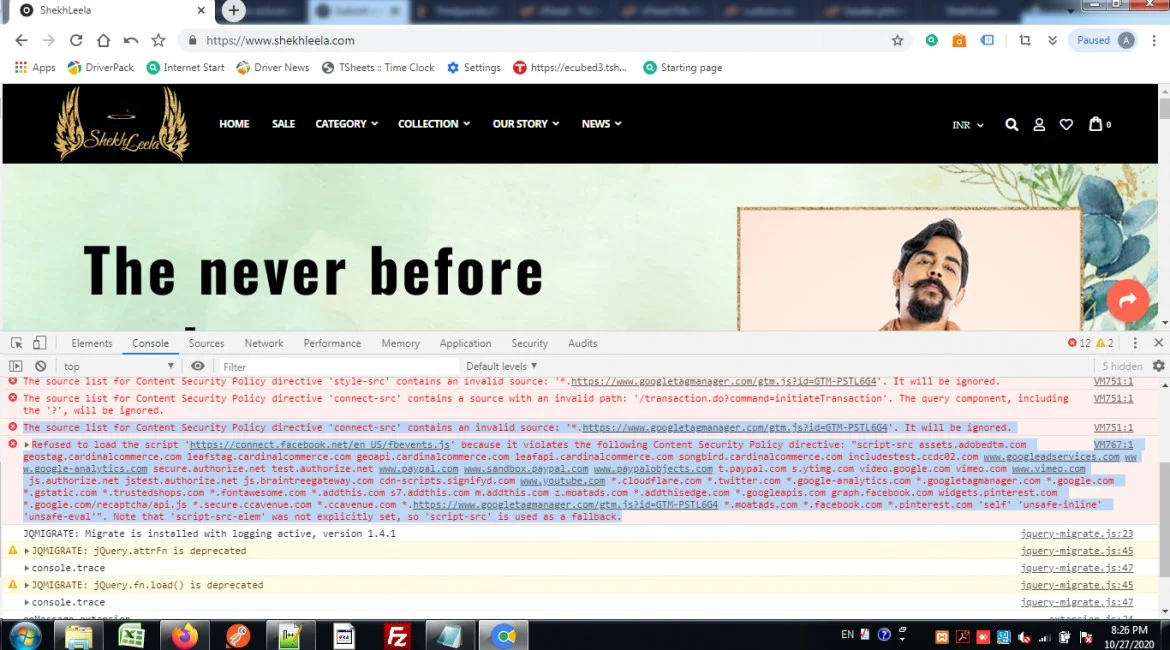Image resolution: width=1170 pixels, height=650 pixels.
Task: Switch to the Network tab
Action: pos(264,343)
